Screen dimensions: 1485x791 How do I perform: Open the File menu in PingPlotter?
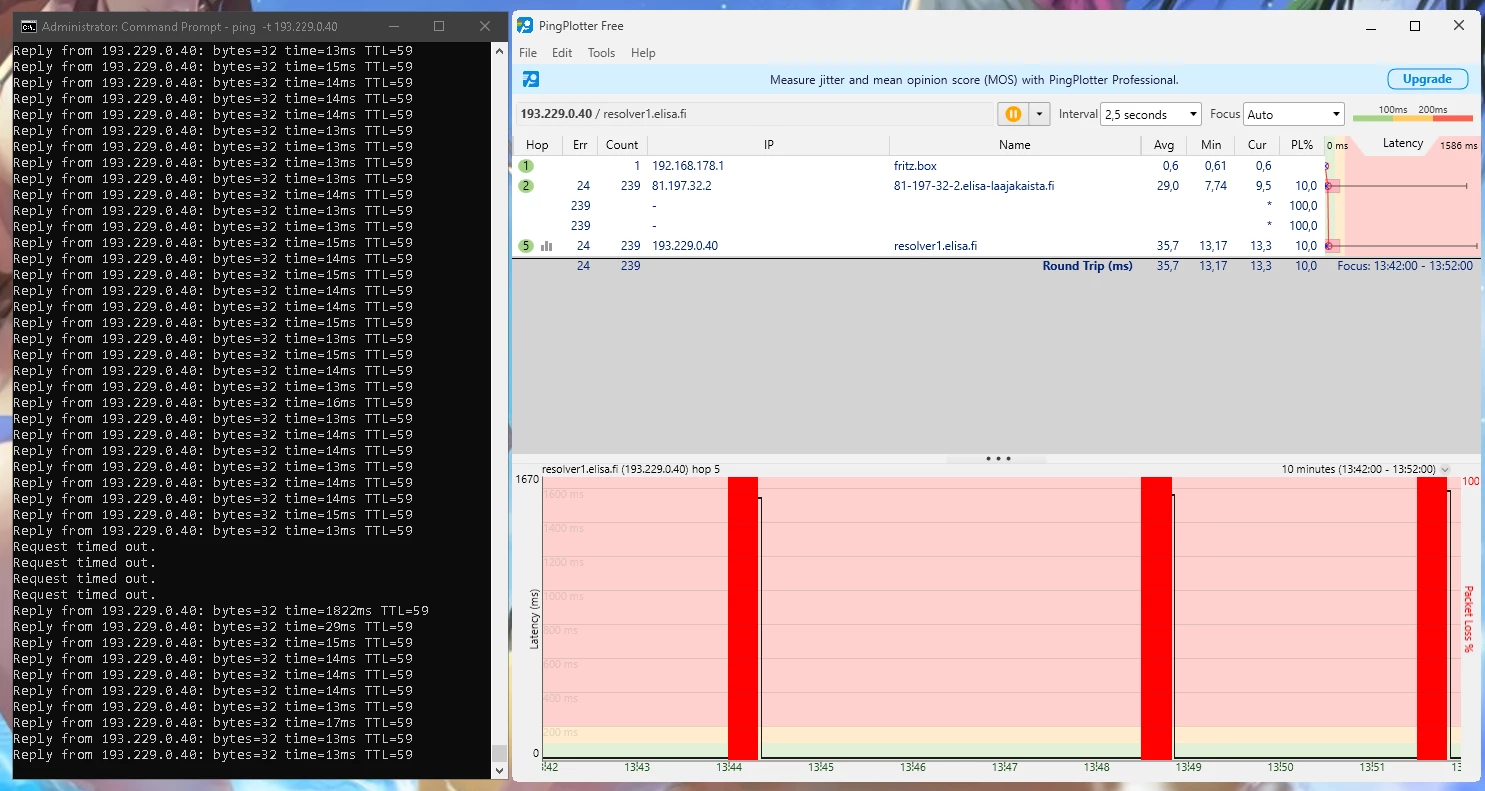point(528,53)
